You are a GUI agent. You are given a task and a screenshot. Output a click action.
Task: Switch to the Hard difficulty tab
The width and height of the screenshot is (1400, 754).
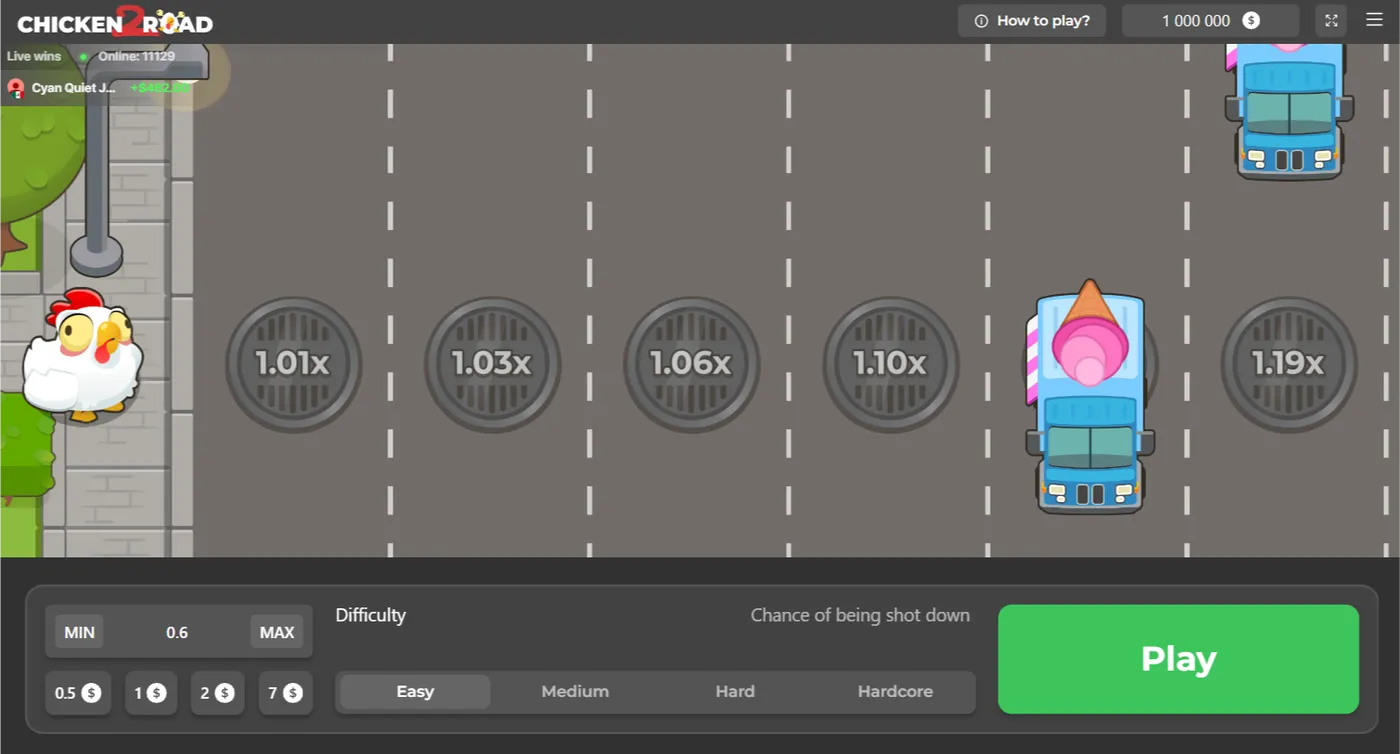(x=735, y=691)
